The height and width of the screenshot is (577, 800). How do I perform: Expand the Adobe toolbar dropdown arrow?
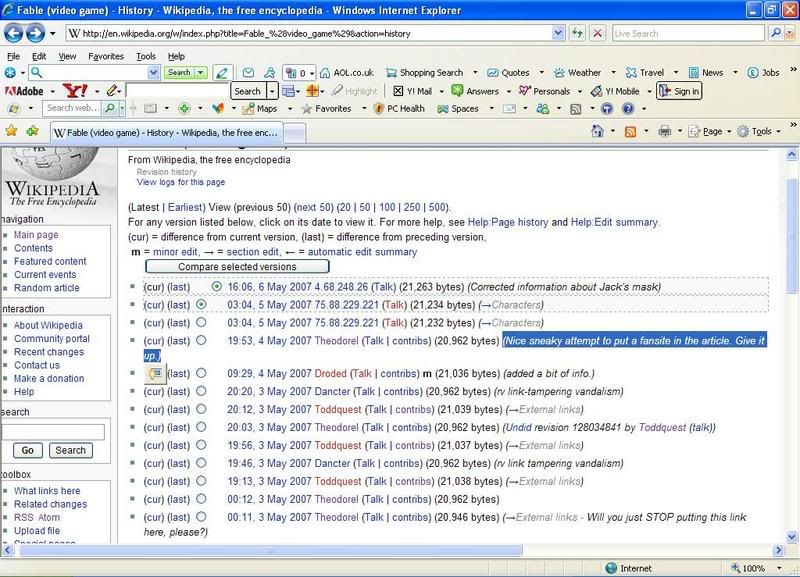pyautogui.click(x=53, y=91)
